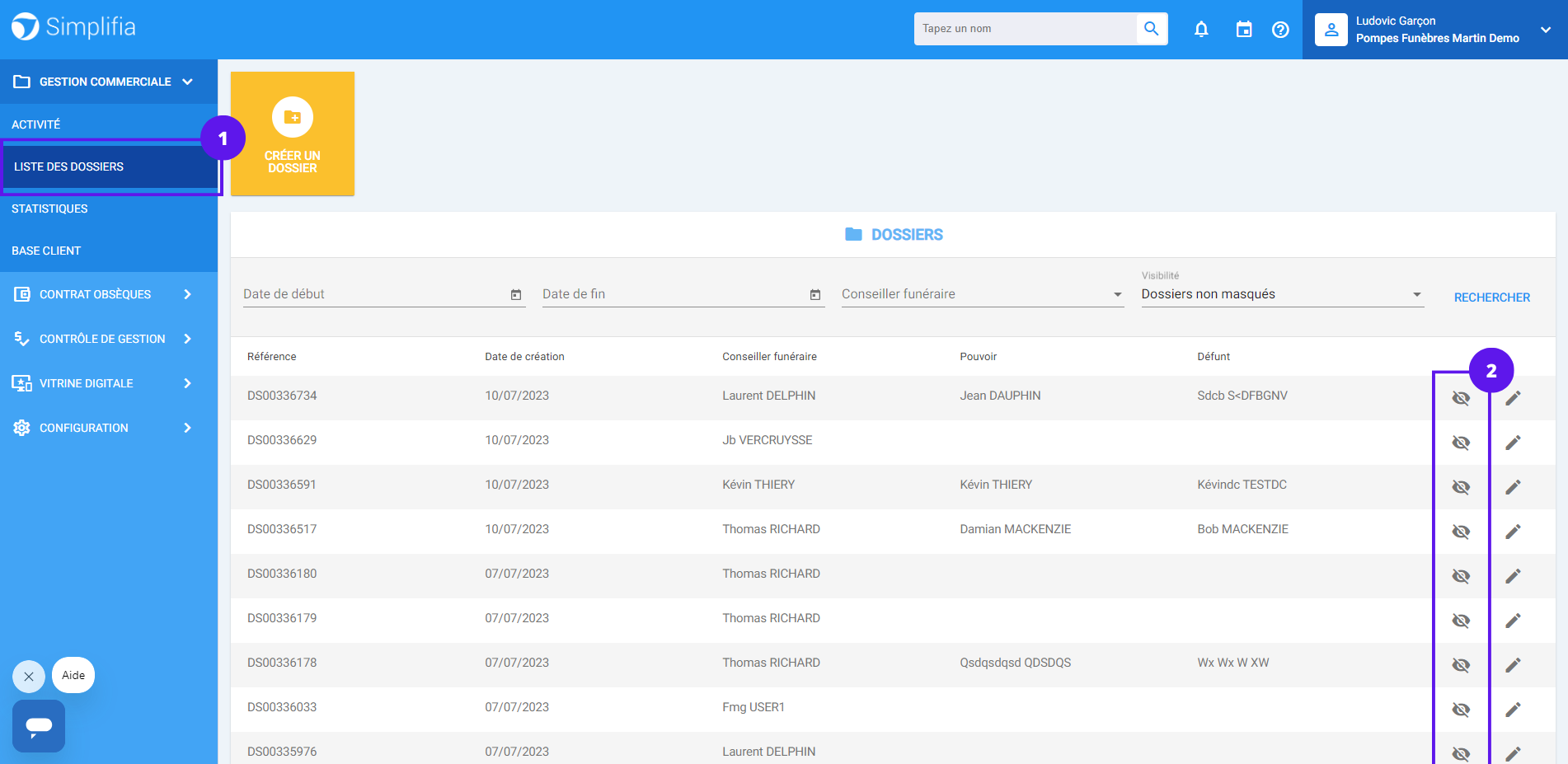Open the calendar icon in header

(1244, 30)
